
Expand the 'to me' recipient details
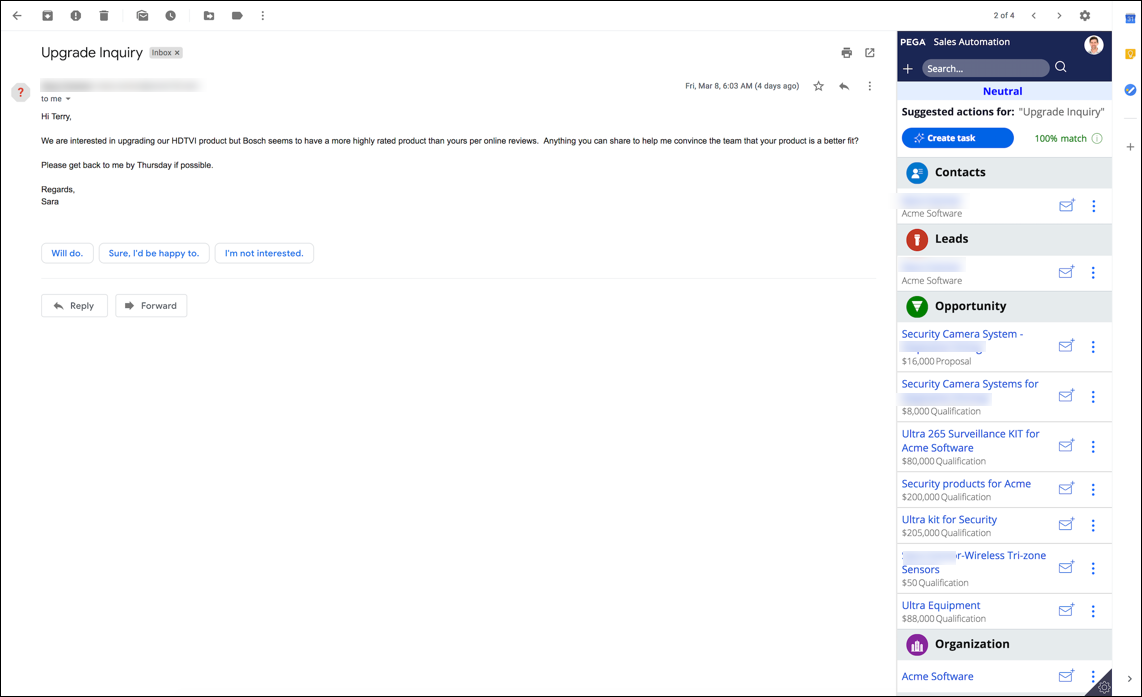click(68, 99)
